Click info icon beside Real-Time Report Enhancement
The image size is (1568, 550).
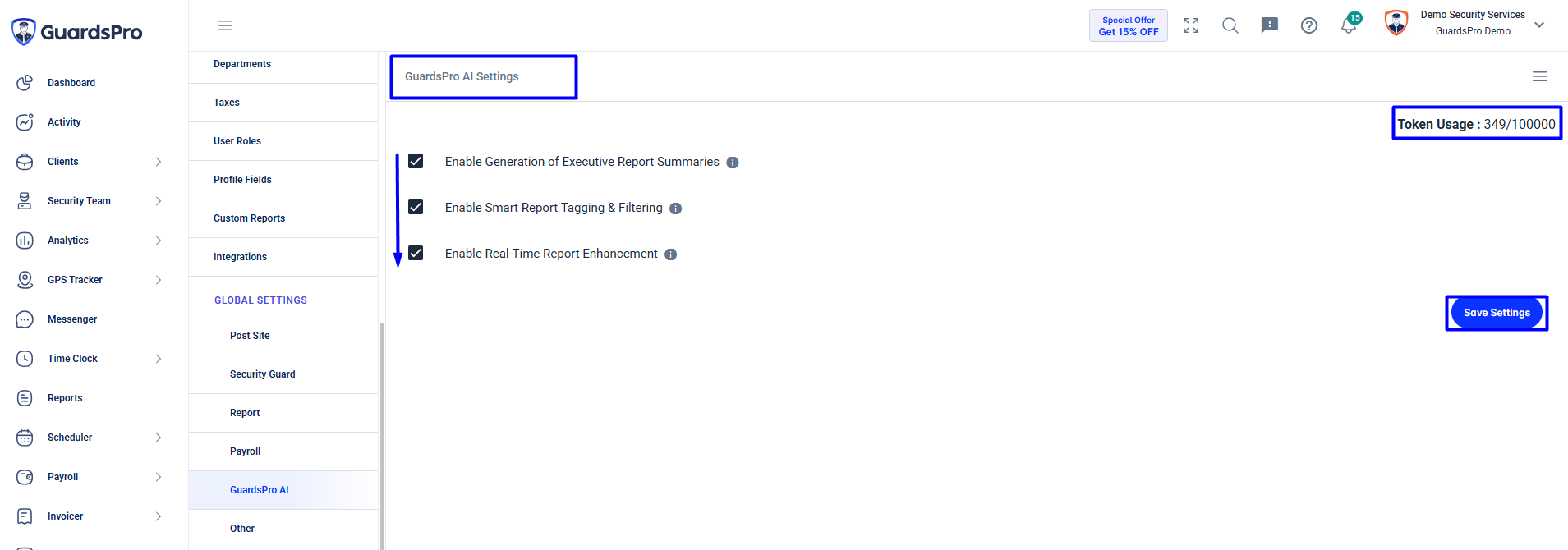[671, 254]
